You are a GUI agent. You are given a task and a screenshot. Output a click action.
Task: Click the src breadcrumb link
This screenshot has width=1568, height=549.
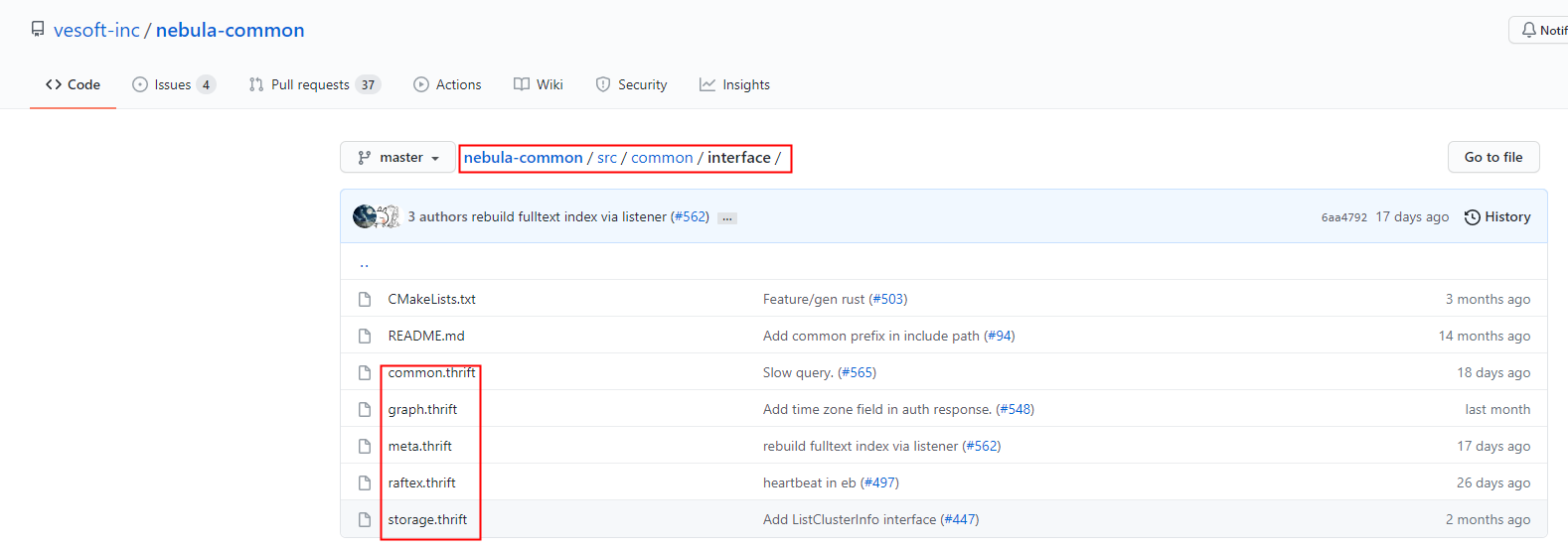point(607,158)
